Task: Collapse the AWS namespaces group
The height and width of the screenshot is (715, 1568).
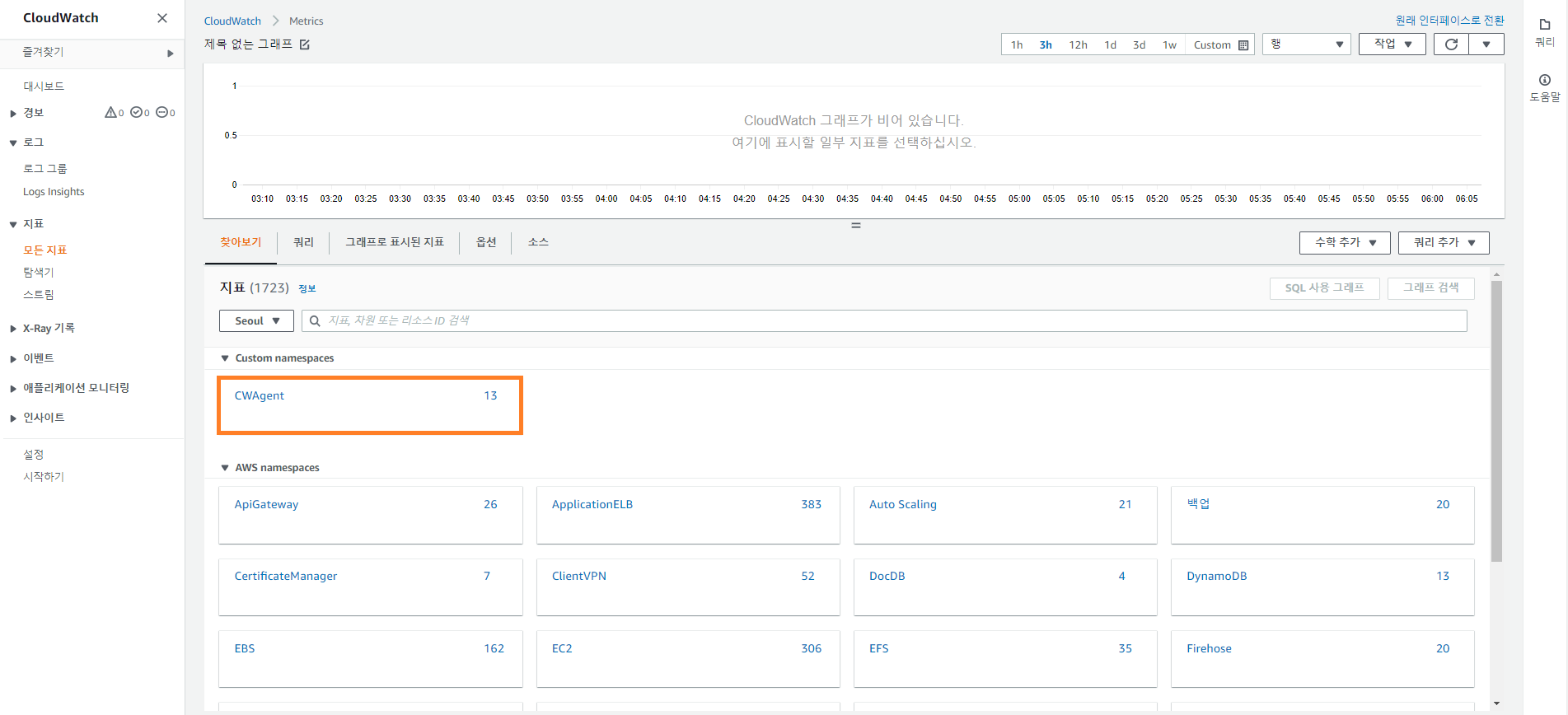Action: tap(225, 468)
